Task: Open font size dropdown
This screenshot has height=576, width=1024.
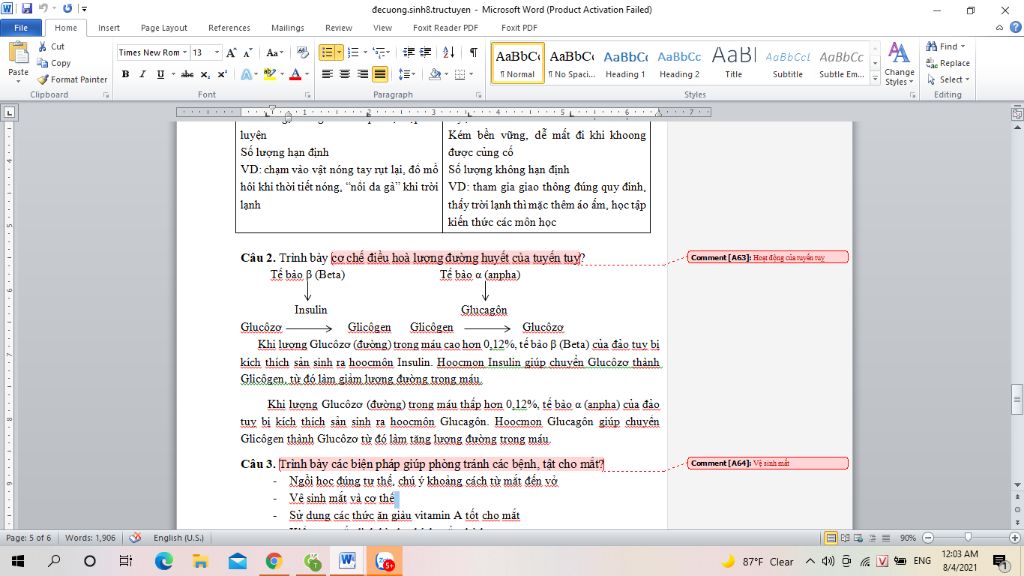Action: click(x=217, y=52)
